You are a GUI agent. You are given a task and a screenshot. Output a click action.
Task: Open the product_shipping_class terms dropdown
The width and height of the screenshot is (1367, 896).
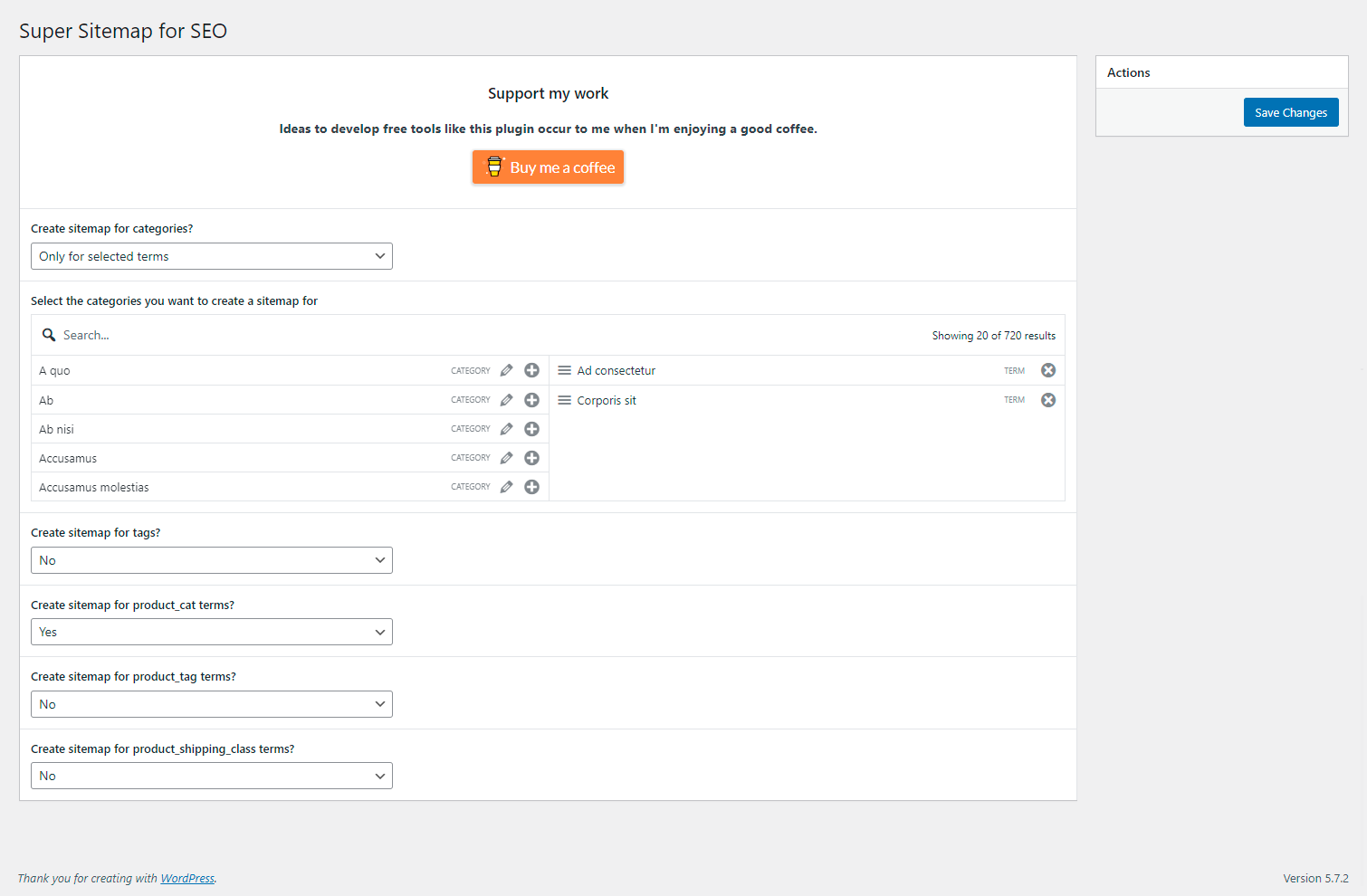click(x=211, y=776)
